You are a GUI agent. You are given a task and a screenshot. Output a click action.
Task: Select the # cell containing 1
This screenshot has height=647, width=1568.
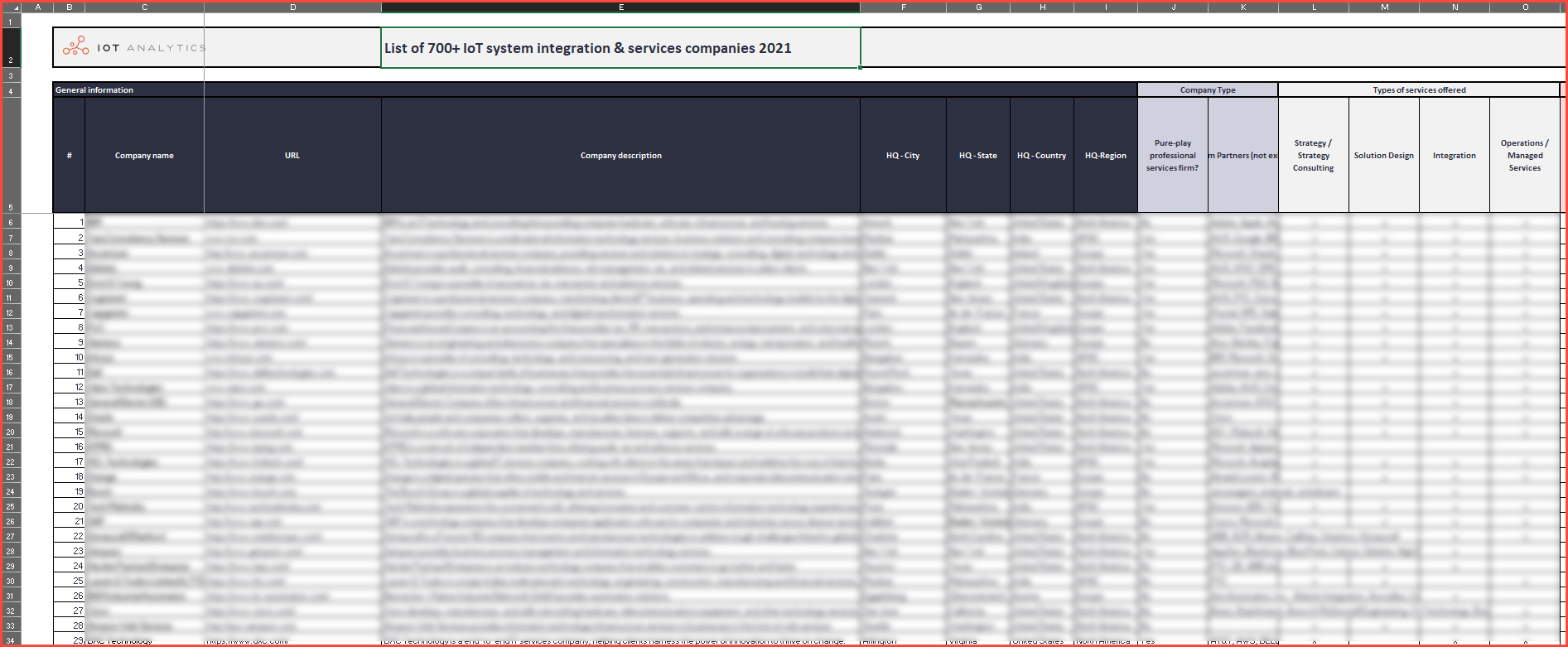click(x=69, y=222)
